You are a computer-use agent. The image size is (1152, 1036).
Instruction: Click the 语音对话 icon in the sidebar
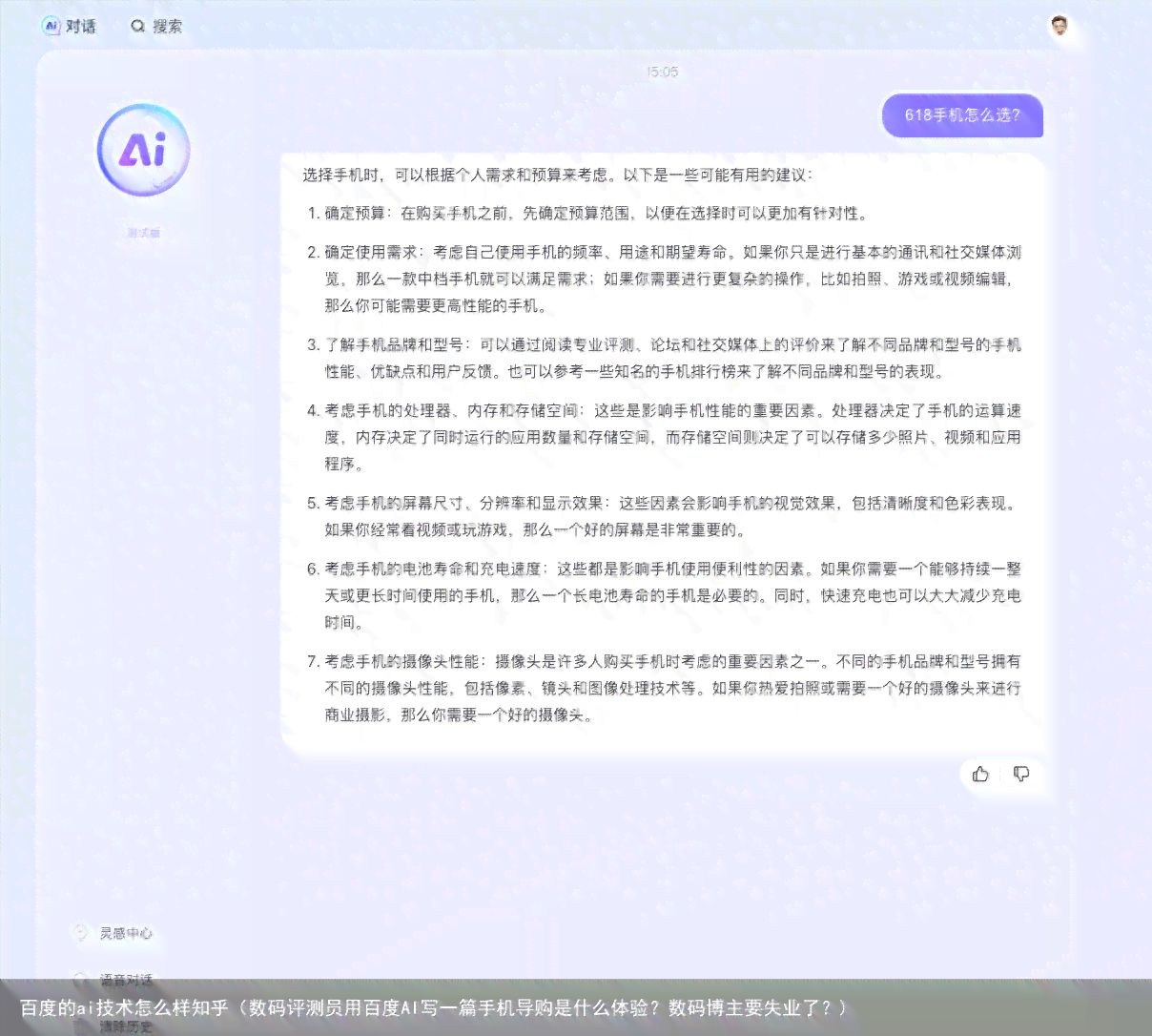tap(81, 979)
